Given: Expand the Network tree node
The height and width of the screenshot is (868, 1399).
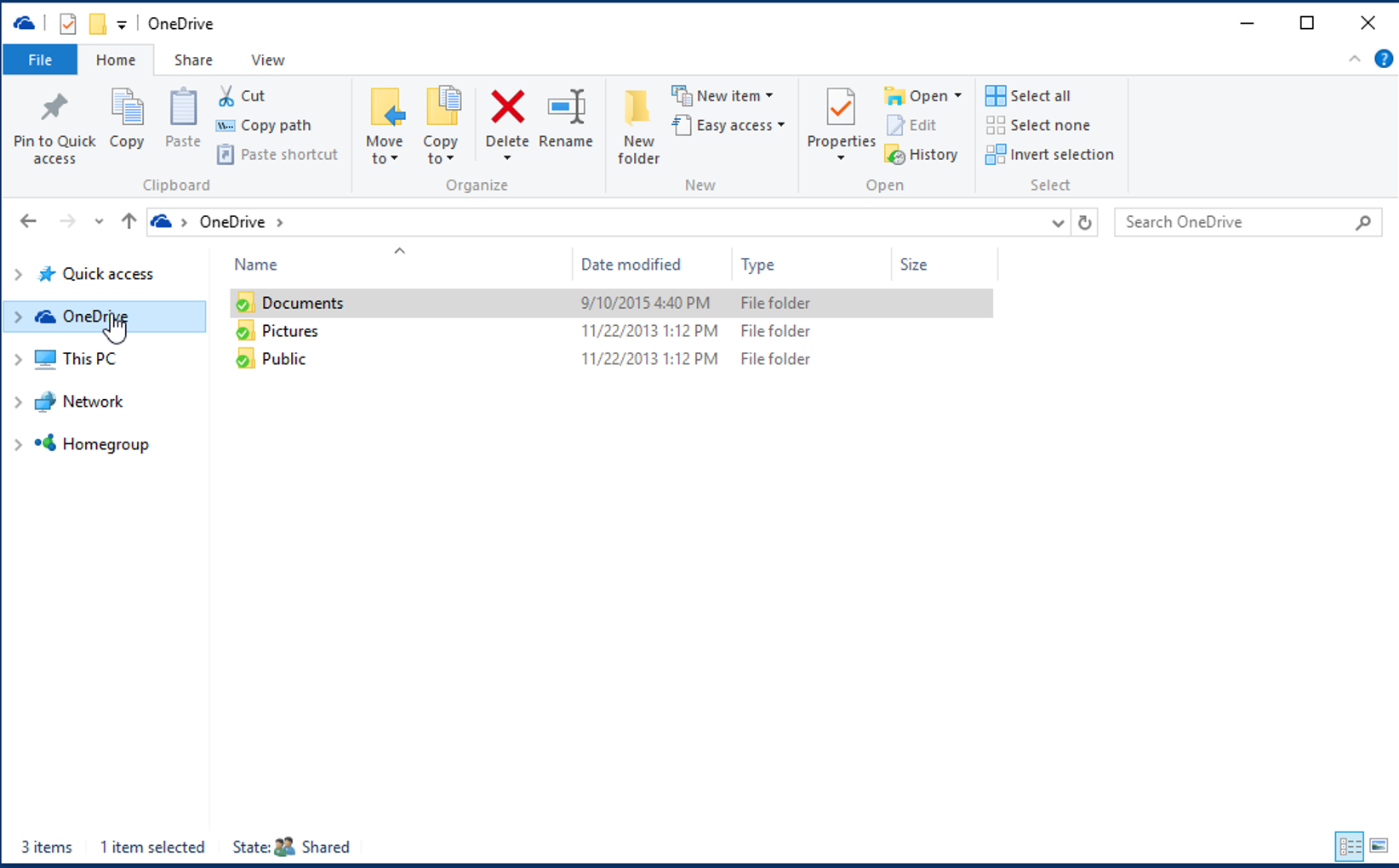Looking at the screenshot, I should tap(18, 402).
